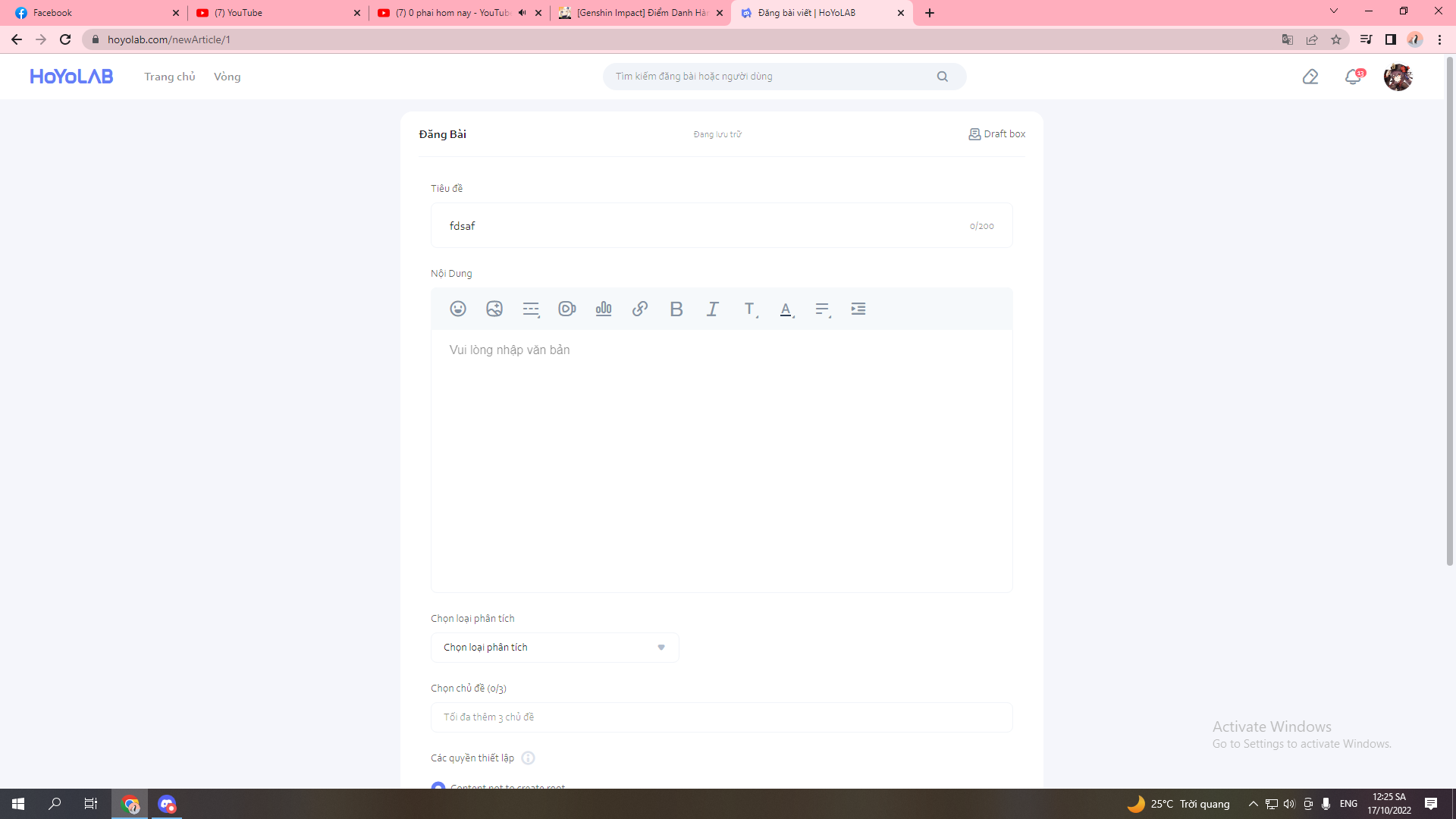The height and width of the screenshot is (819, 1456).
Task: Open the font color A dropdown
Action: [786, 309]
